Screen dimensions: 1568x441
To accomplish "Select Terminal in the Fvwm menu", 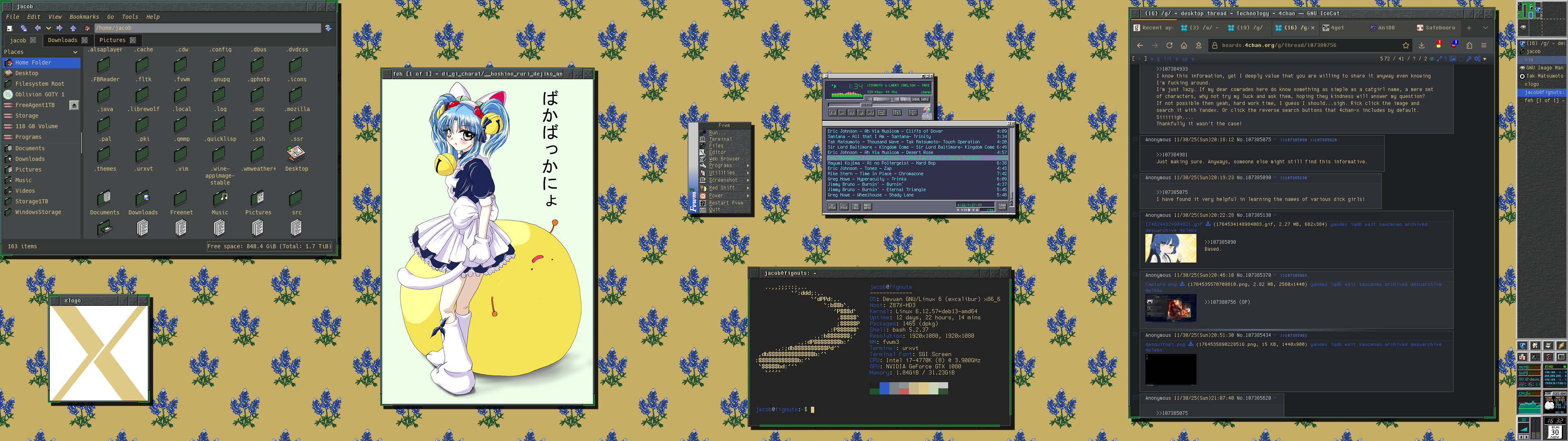I will pos(720,139).
